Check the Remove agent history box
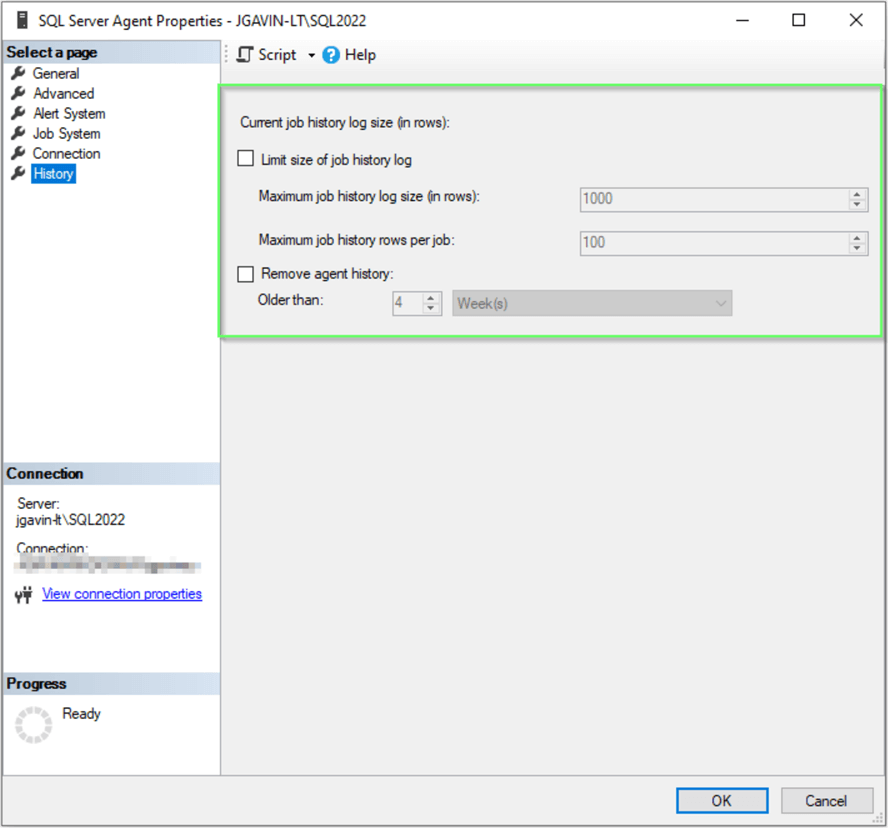888x828 pixels. (245, 274)
